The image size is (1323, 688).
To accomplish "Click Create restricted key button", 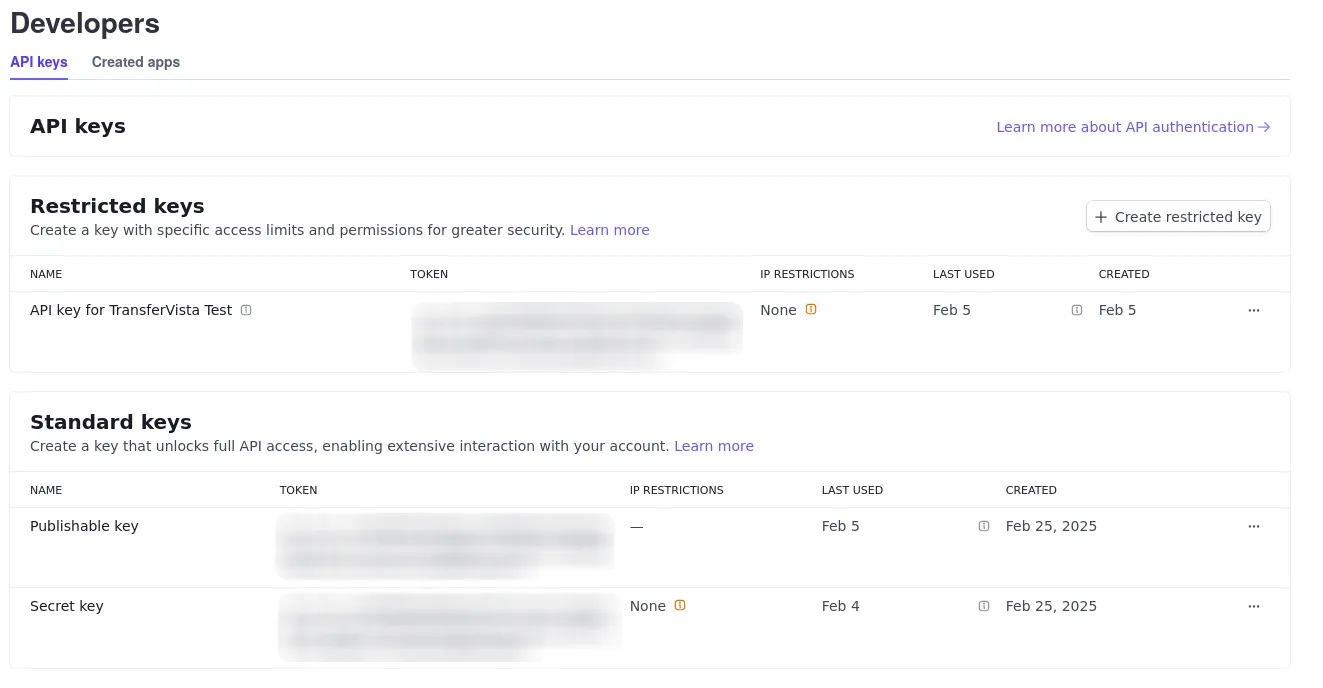I will pos(1178,217).
